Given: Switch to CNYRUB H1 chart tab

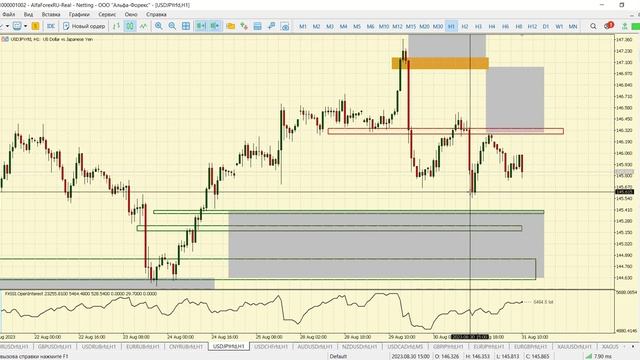Looking at the screenshot, I should 186,347.
